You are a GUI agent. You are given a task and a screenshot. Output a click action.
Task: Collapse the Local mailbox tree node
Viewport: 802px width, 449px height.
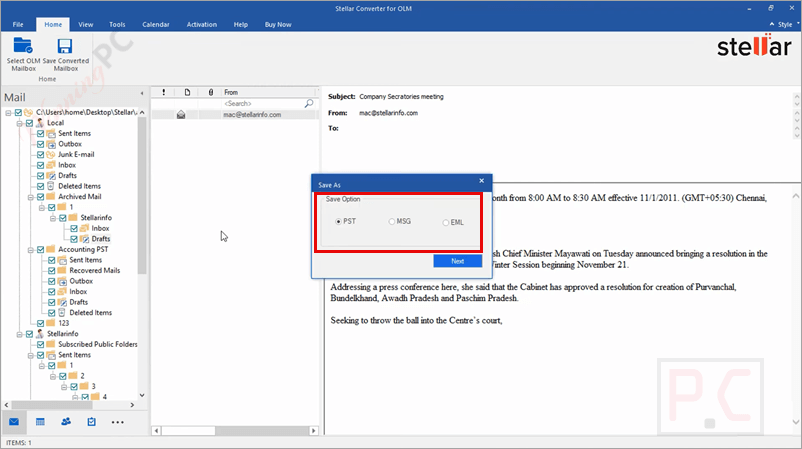(x=19, y=123)
